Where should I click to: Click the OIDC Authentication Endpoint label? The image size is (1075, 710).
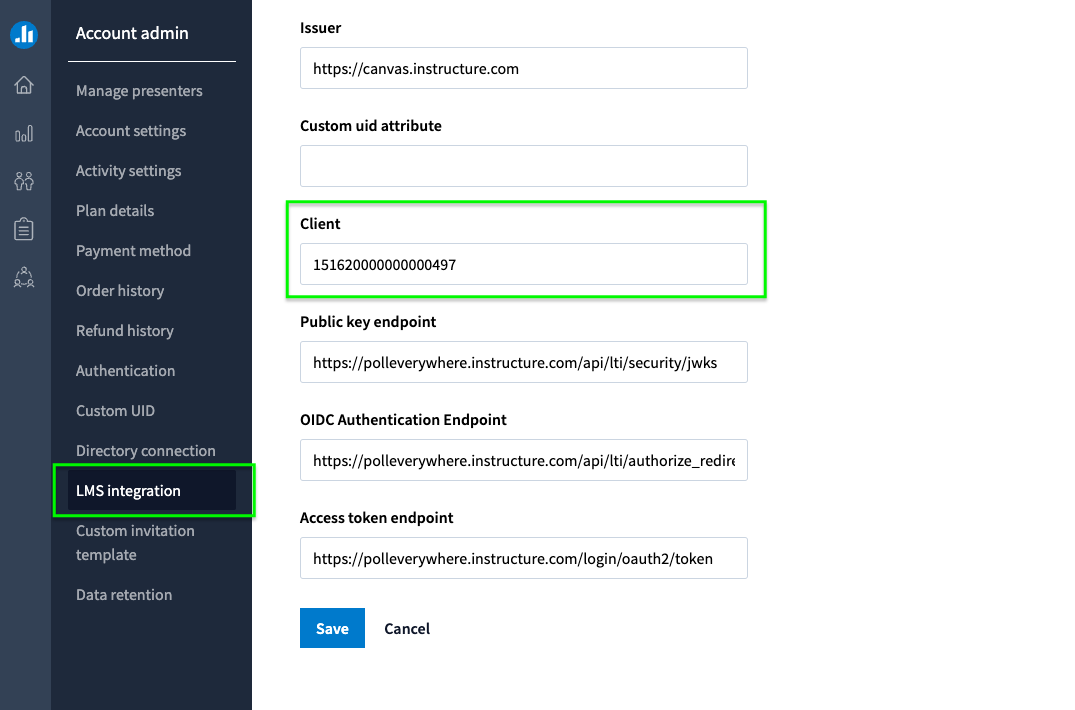403,419
